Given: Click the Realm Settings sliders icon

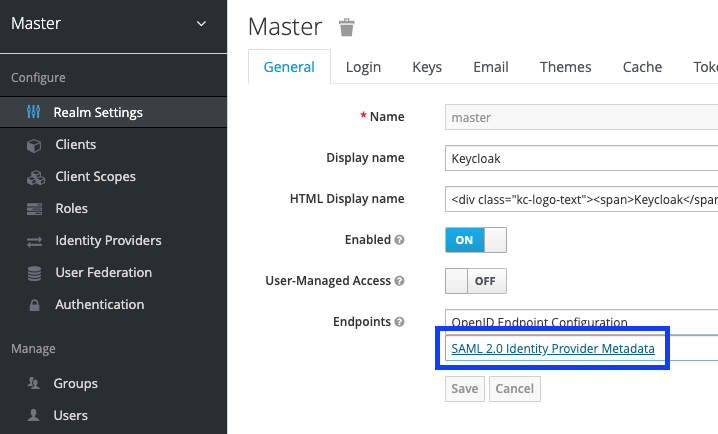Looking at the screenshot, I should point(33,112).
